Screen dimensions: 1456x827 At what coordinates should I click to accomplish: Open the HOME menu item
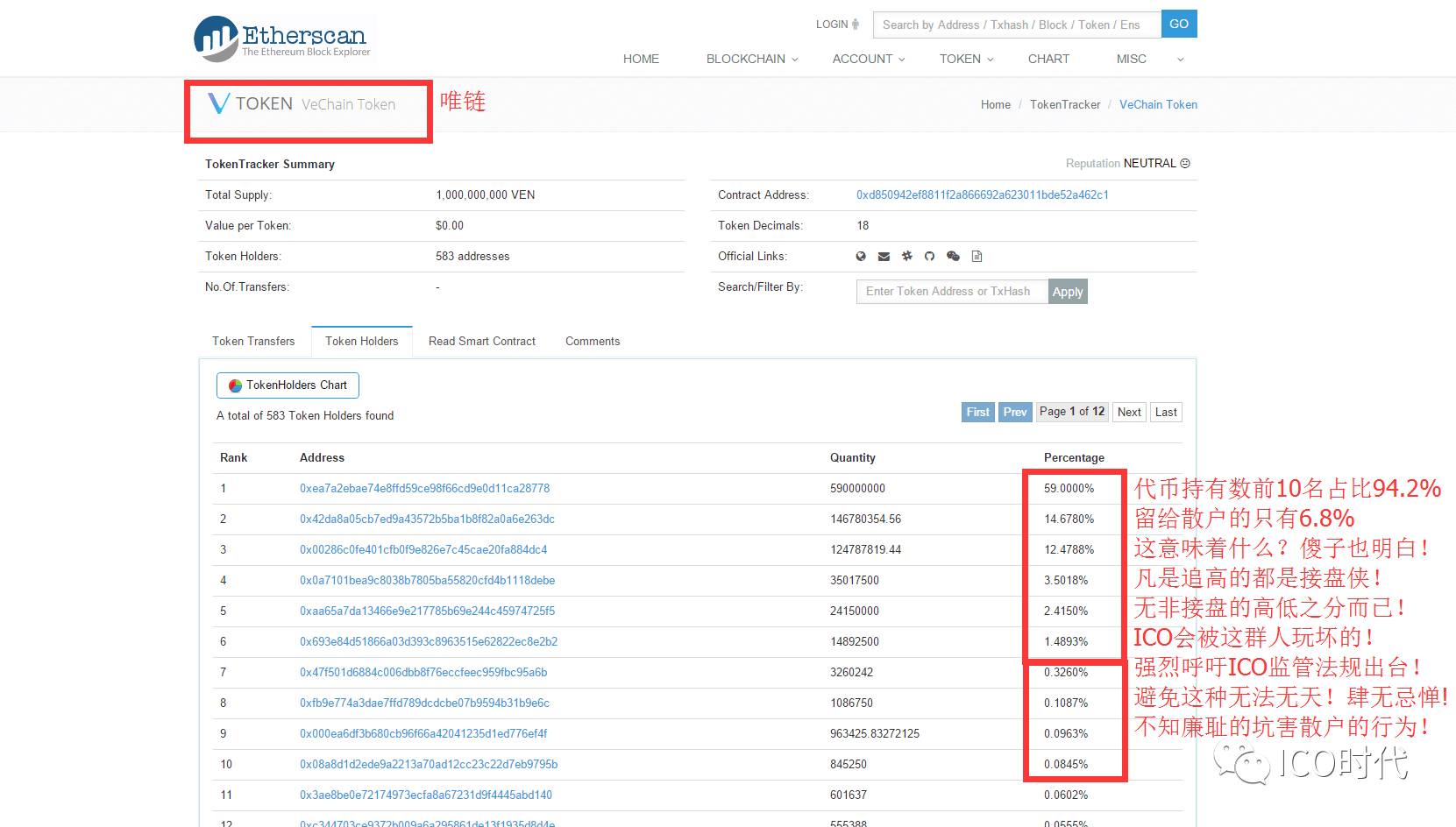(641, 59)
